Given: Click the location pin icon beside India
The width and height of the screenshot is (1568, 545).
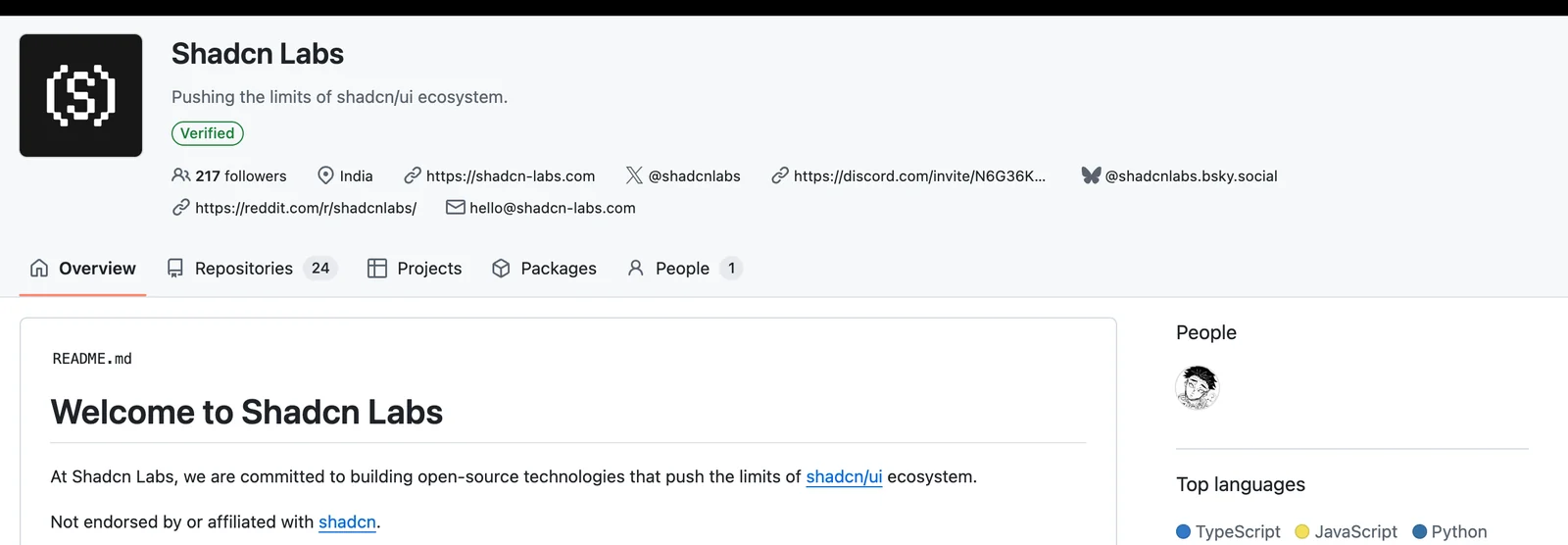Looking at the screenshot, I should (326, 175).
